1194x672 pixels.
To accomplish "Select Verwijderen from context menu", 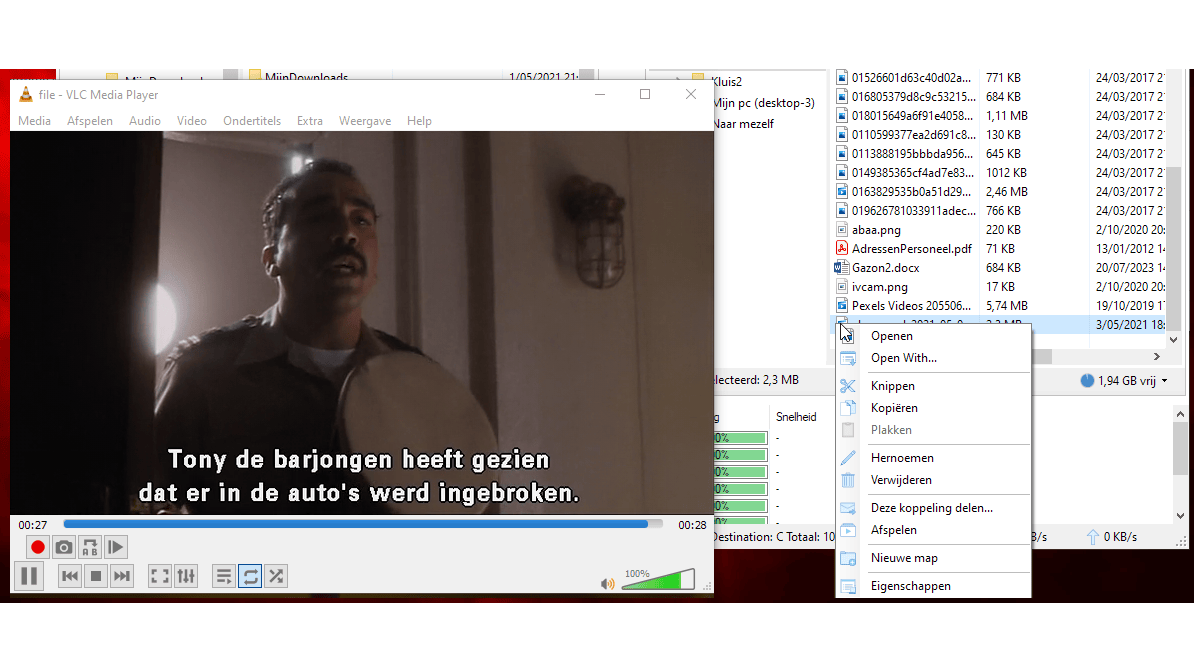I will [x=934, y=480].
